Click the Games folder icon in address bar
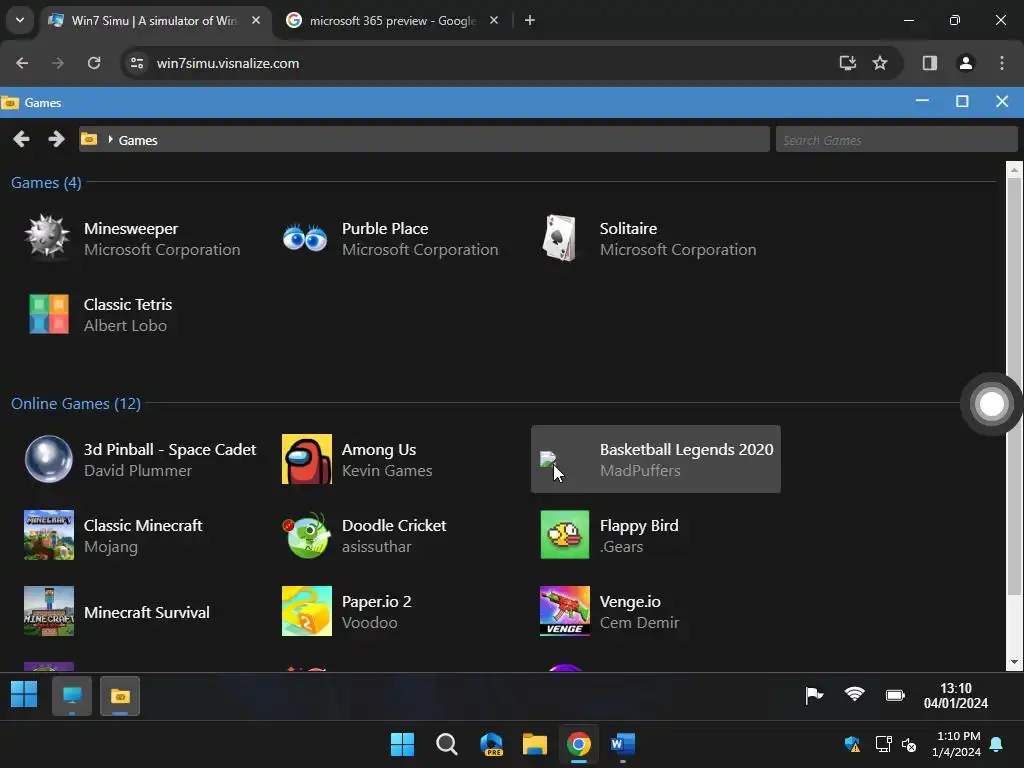Screen dimensions: 1024x768 [x=89, y=139]
